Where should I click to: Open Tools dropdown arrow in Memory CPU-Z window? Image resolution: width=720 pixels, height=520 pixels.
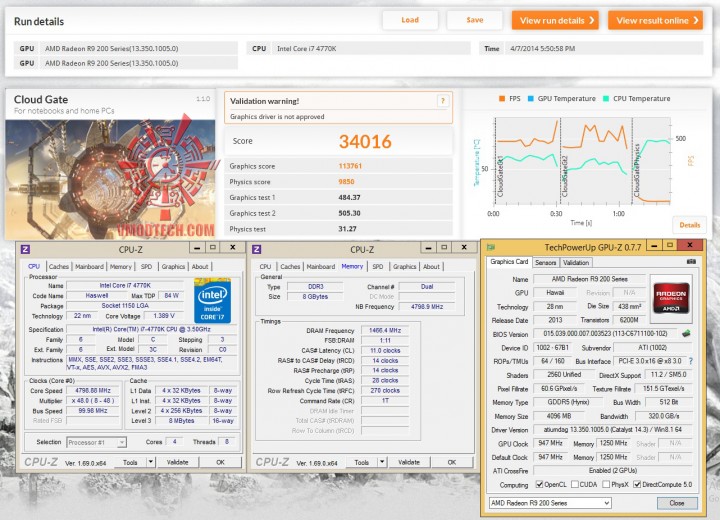click(382, 462)
